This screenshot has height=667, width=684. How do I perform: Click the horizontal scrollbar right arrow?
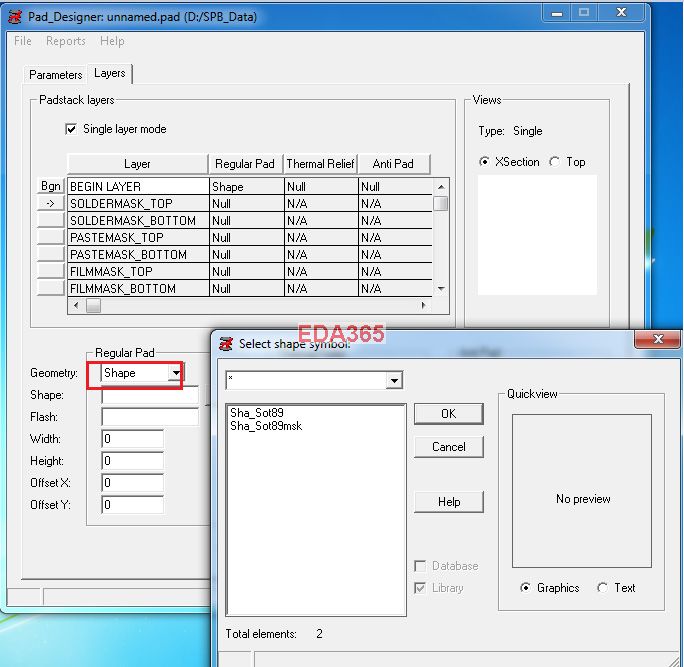423,305
